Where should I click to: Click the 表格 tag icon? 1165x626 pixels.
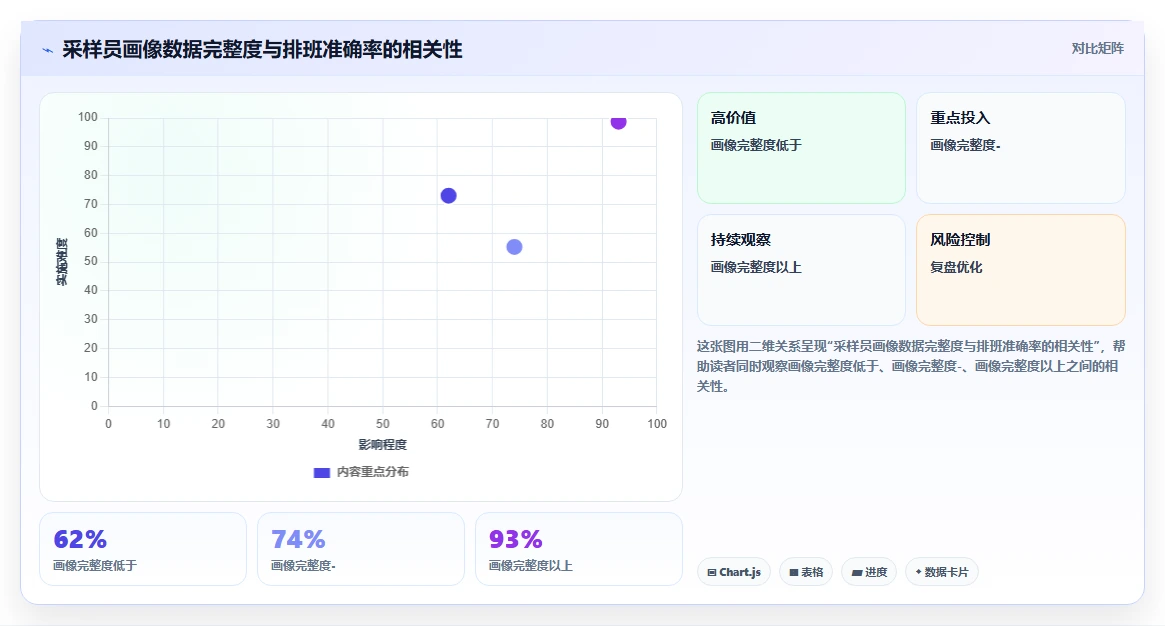pyautogui.click(x=794, y=573)
